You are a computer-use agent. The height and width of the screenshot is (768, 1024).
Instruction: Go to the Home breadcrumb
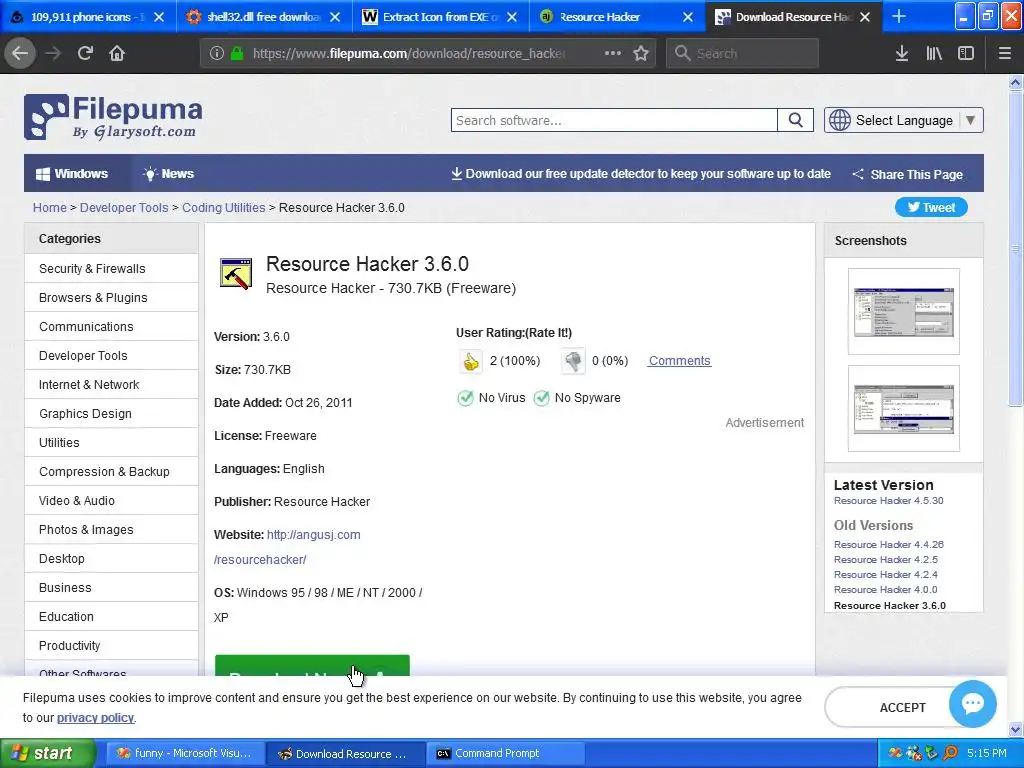(50, 208)
